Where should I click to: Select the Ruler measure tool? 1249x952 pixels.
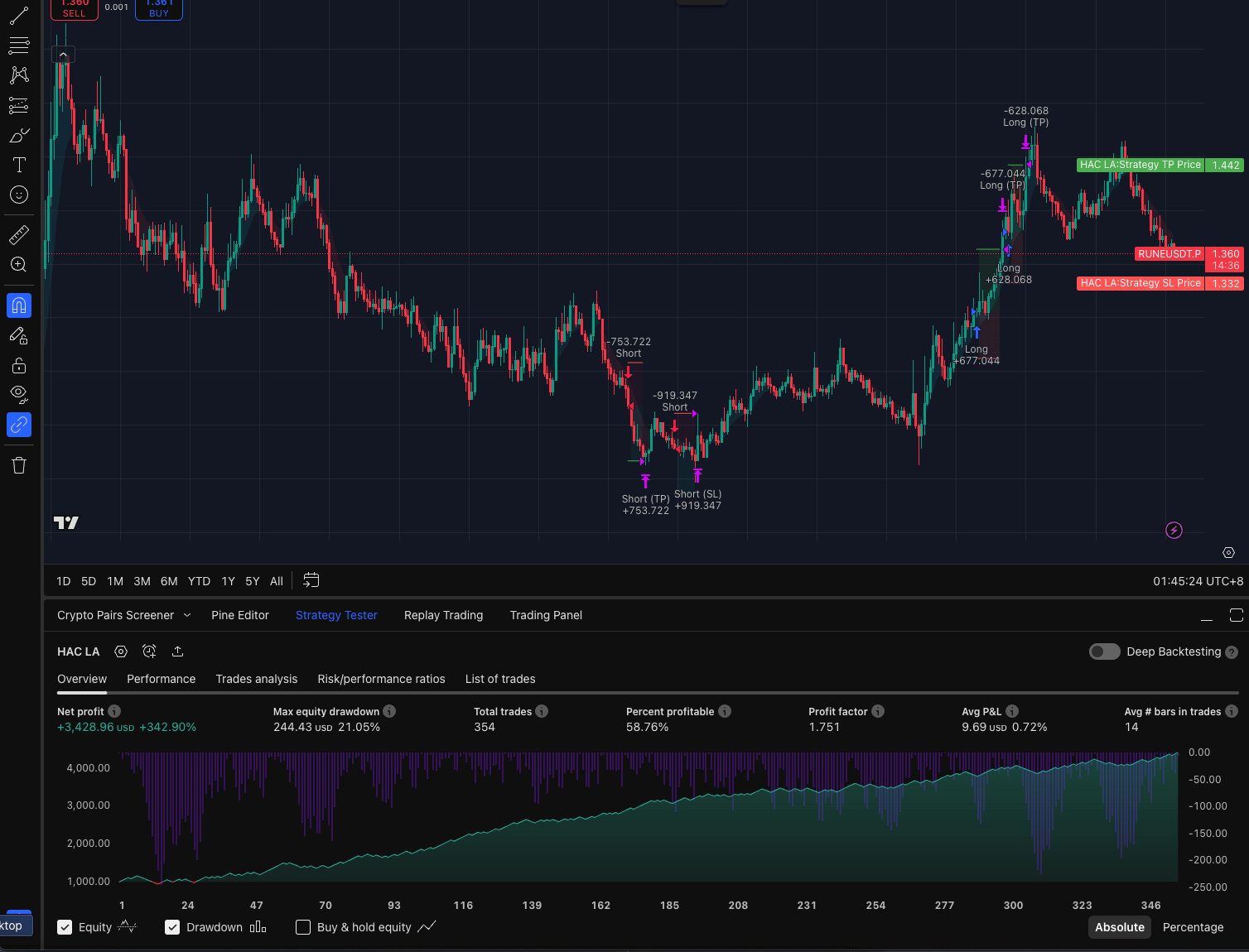pos(19,235)
